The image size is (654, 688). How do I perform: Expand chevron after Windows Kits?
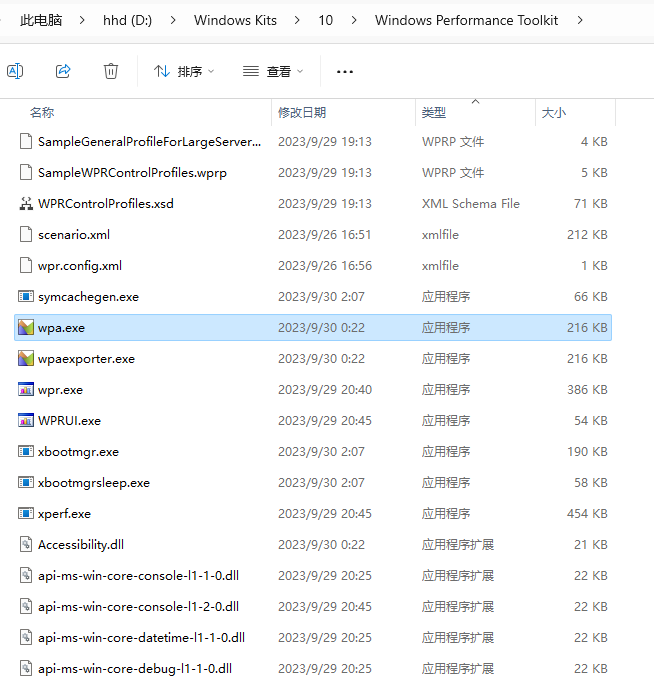297,20
